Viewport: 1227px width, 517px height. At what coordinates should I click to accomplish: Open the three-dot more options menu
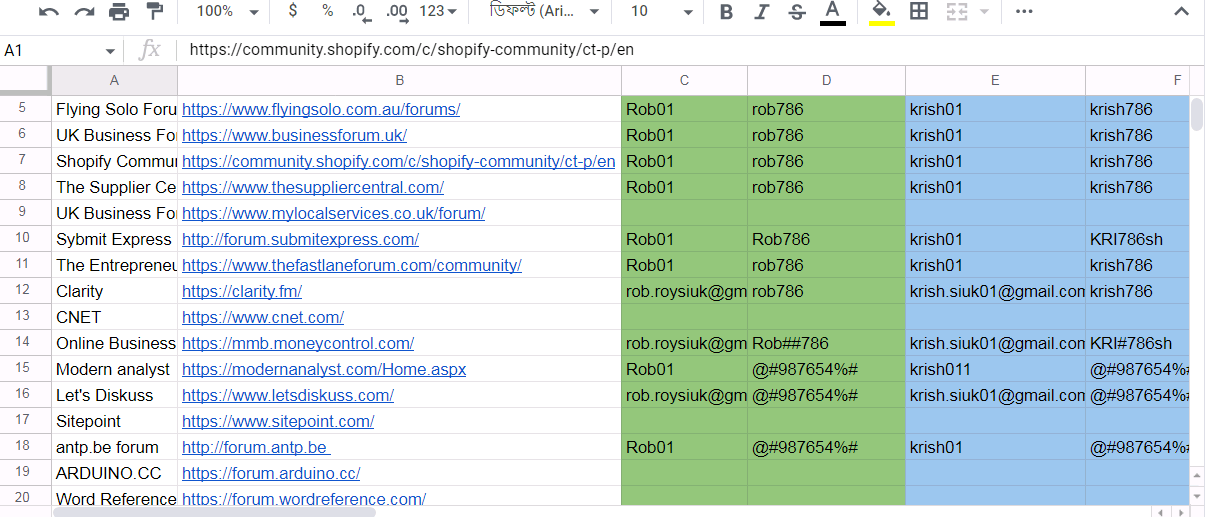1024,12
